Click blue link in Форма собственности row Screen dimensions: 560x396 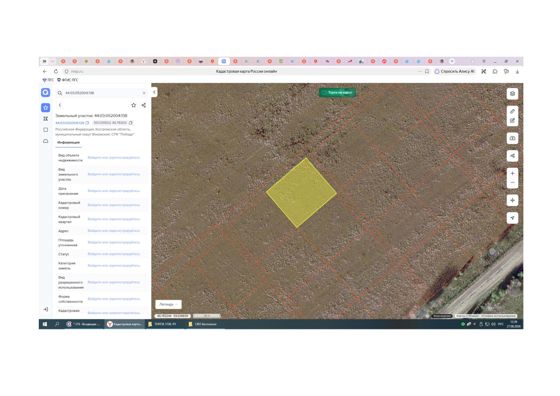coord(114,299)
